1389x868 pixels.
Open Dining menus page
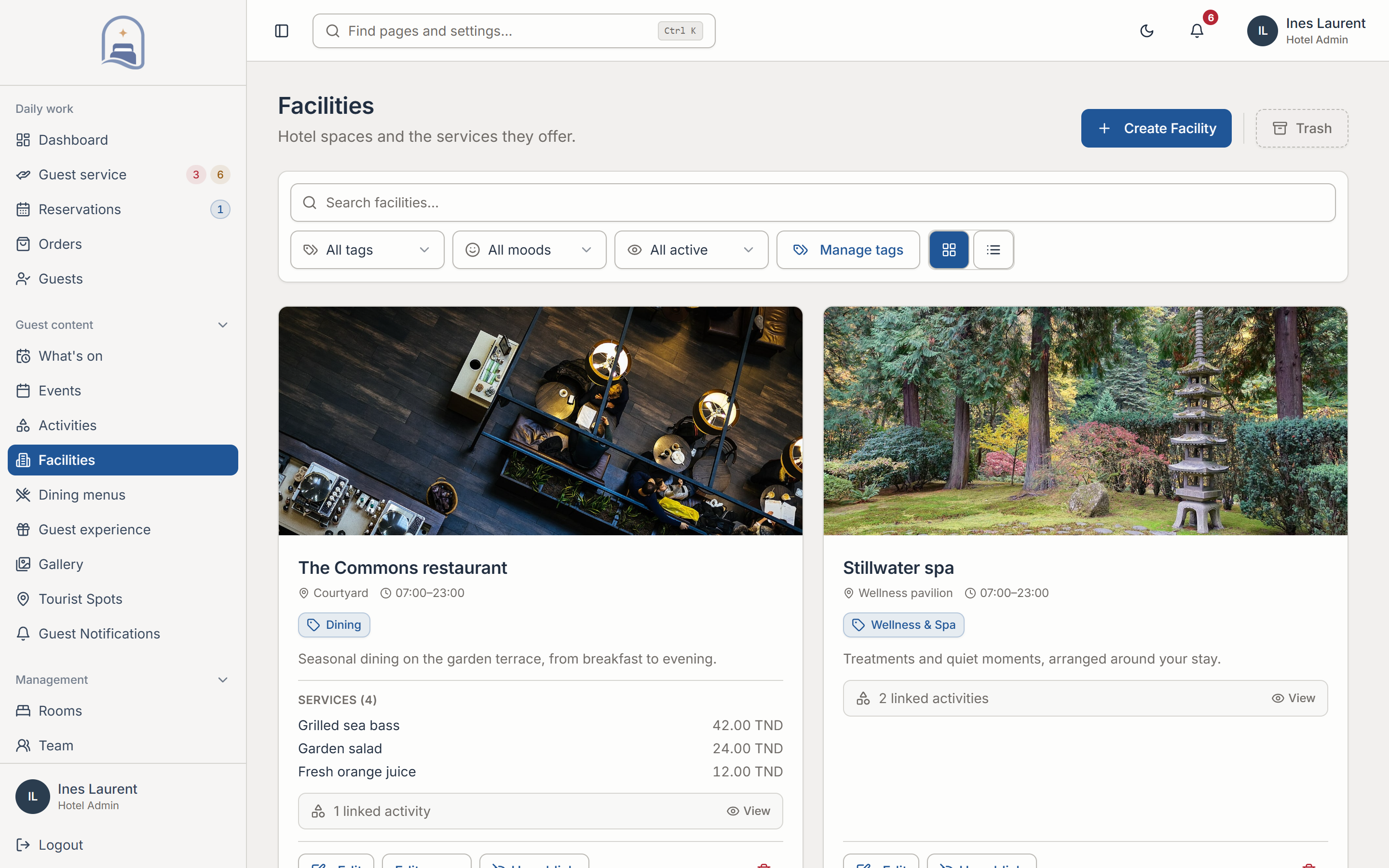[123, 495]
